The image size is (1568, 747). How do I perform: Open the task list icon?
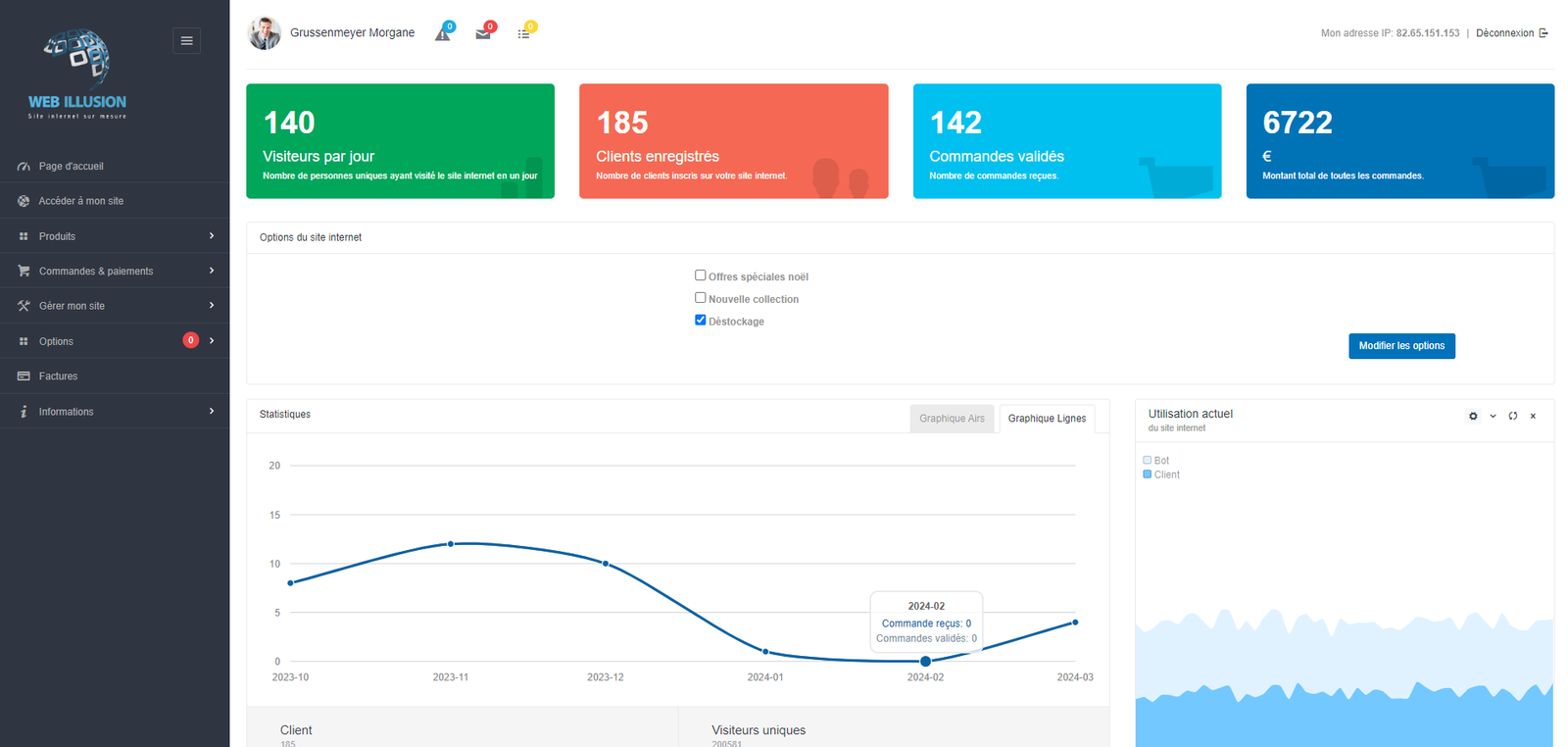click(523, 33)
